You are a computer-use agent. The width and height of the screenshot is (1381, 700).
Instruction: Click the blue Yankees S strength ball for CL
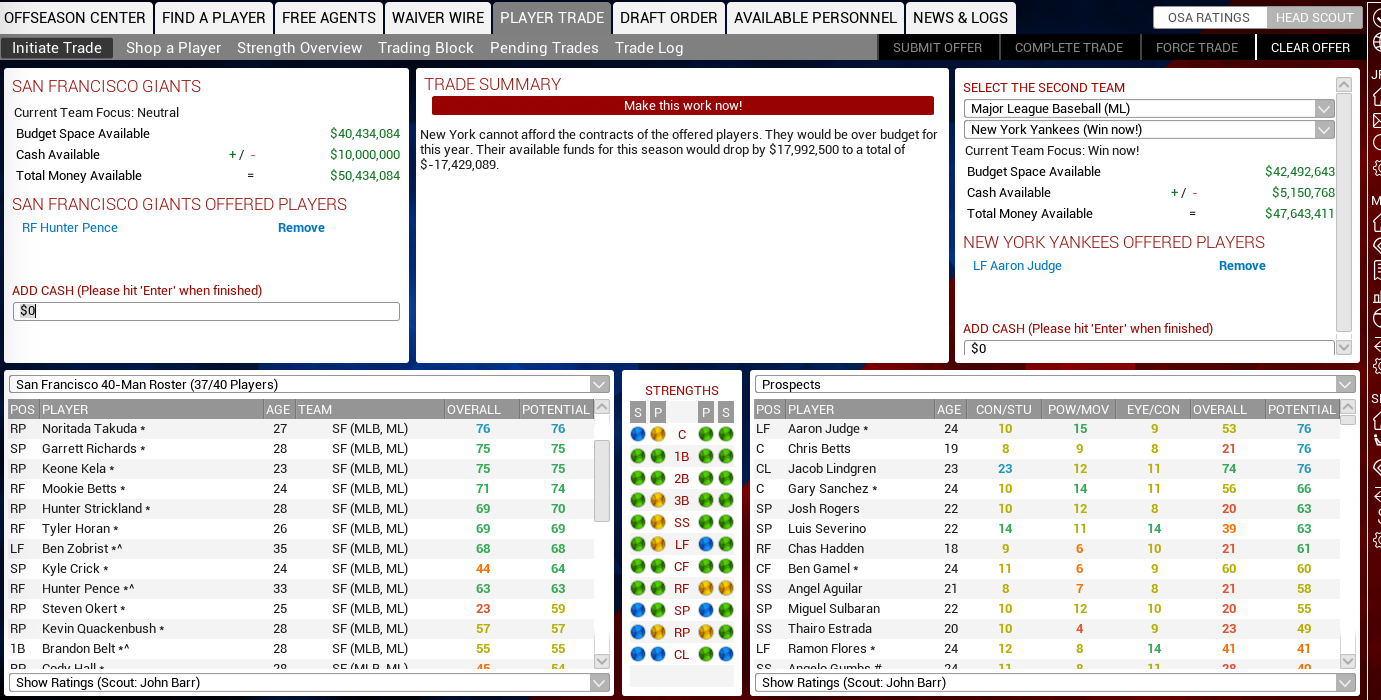(726, 654)
